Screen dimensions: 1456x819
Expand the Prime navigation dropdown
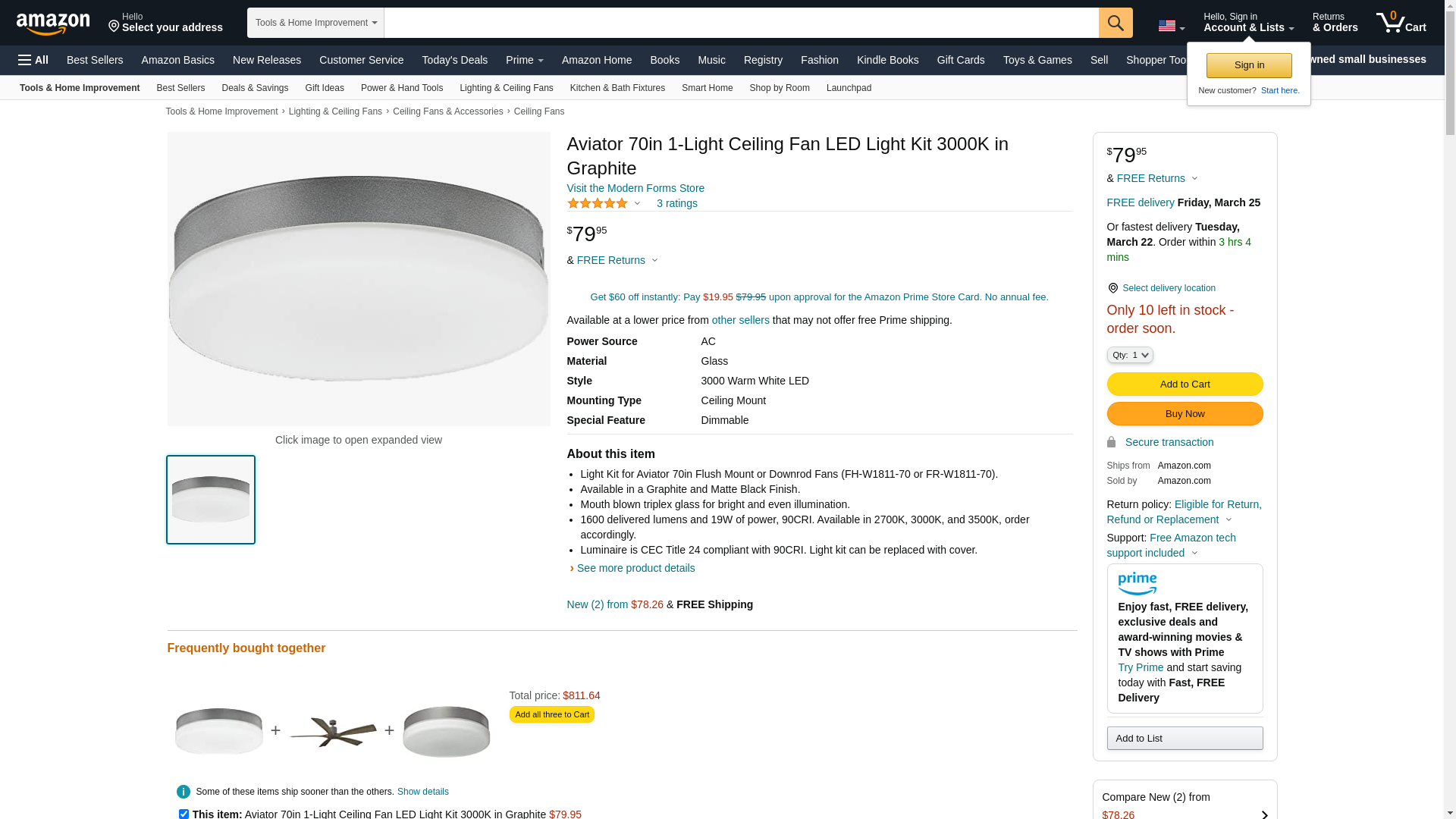tap(524, 60)
